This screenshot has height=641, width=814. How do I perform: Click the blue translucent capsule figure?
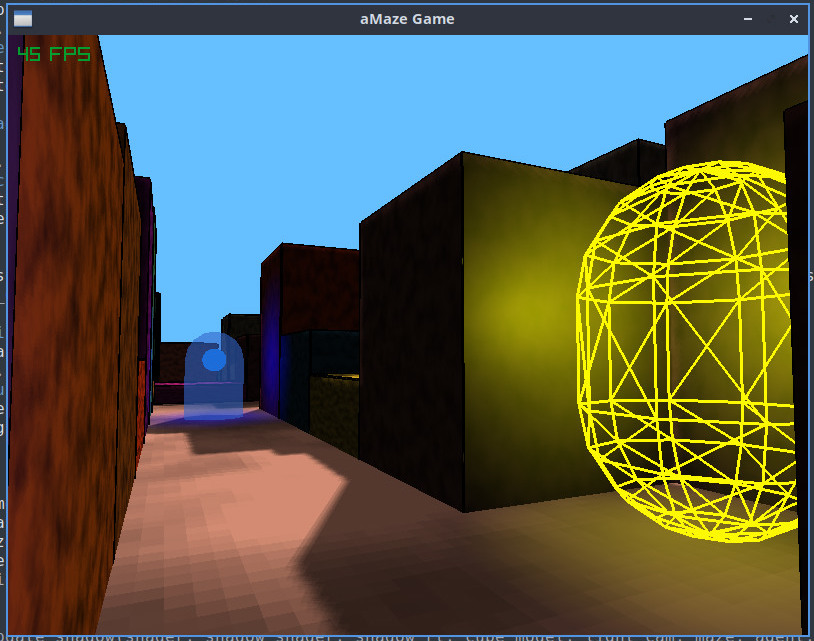(214, 376)
